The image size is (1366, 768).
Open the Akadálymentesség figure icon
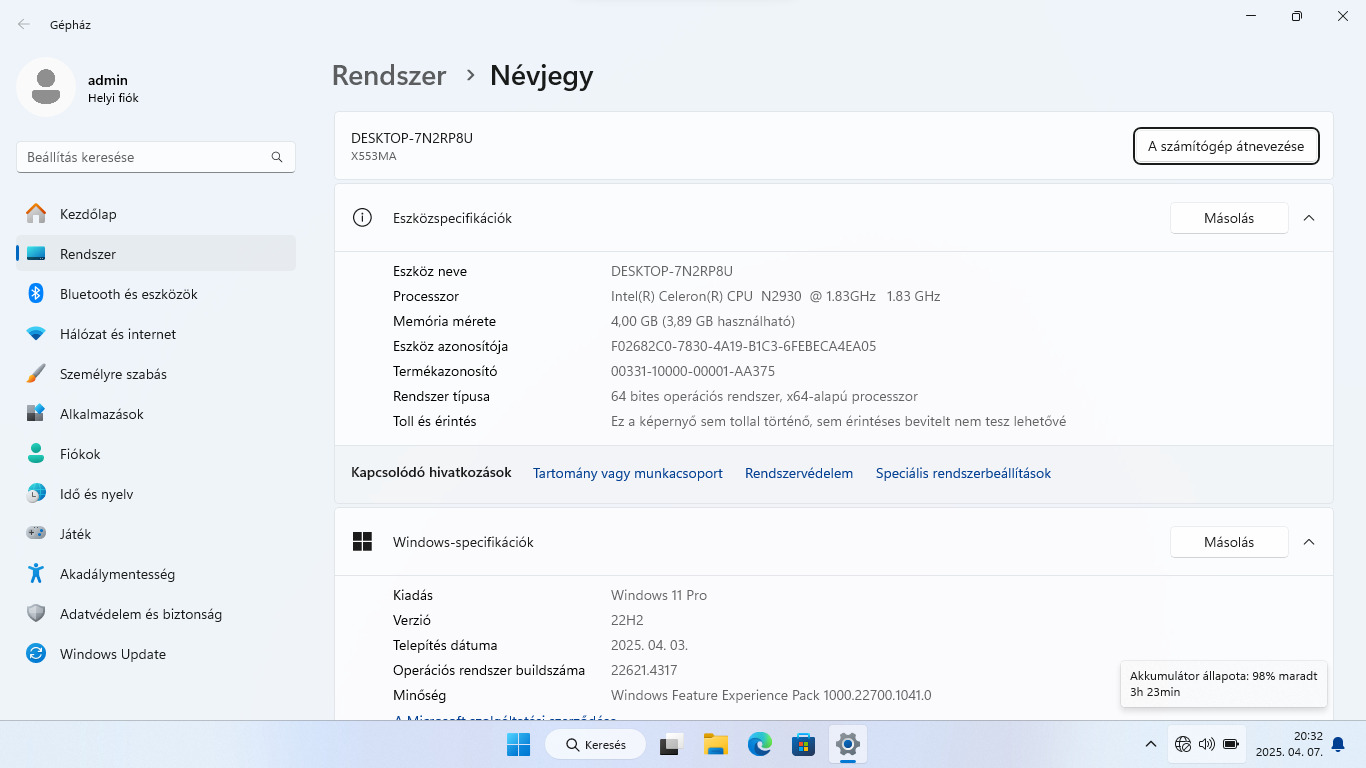[36, 574]
